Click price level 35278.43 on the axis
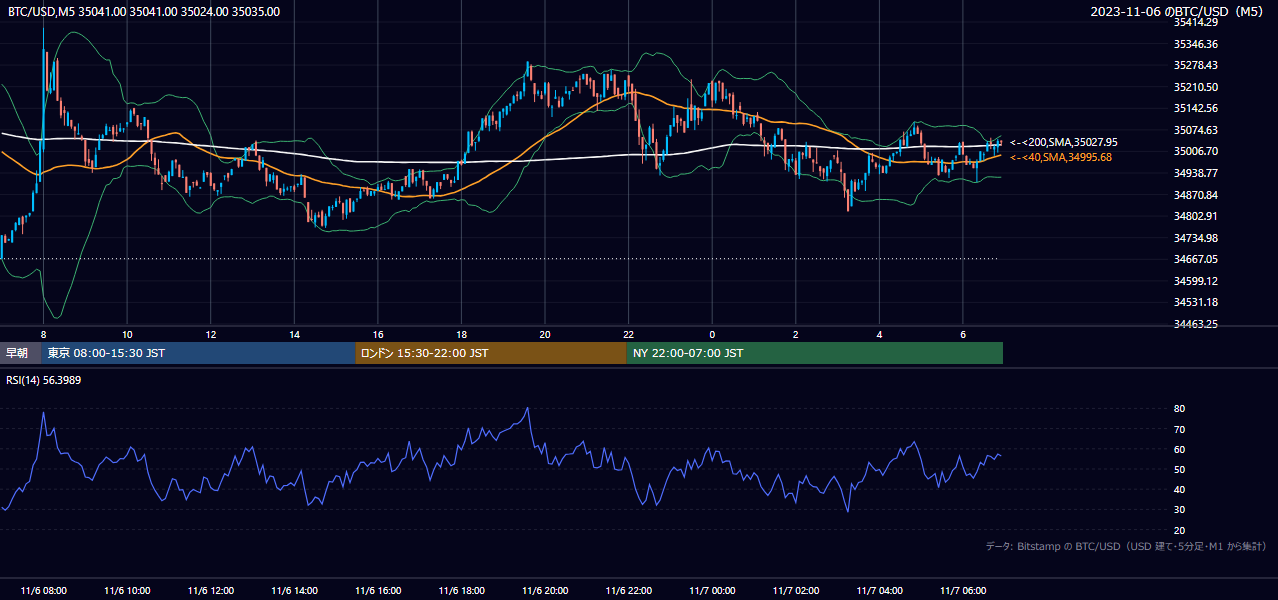This screenshot has width=1278, height=600. 1196,65
